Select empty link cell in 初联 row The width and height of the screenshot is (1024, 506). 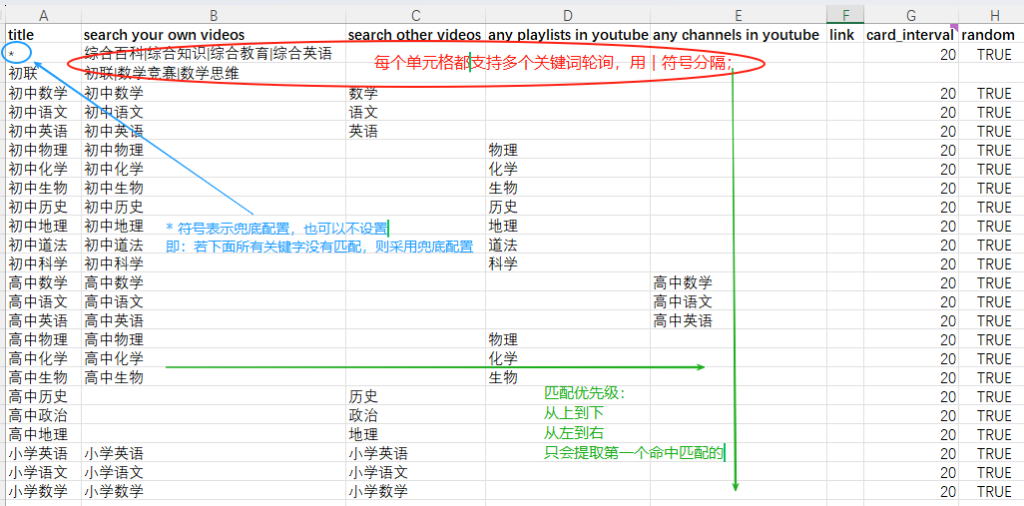(x=845, y=74)
